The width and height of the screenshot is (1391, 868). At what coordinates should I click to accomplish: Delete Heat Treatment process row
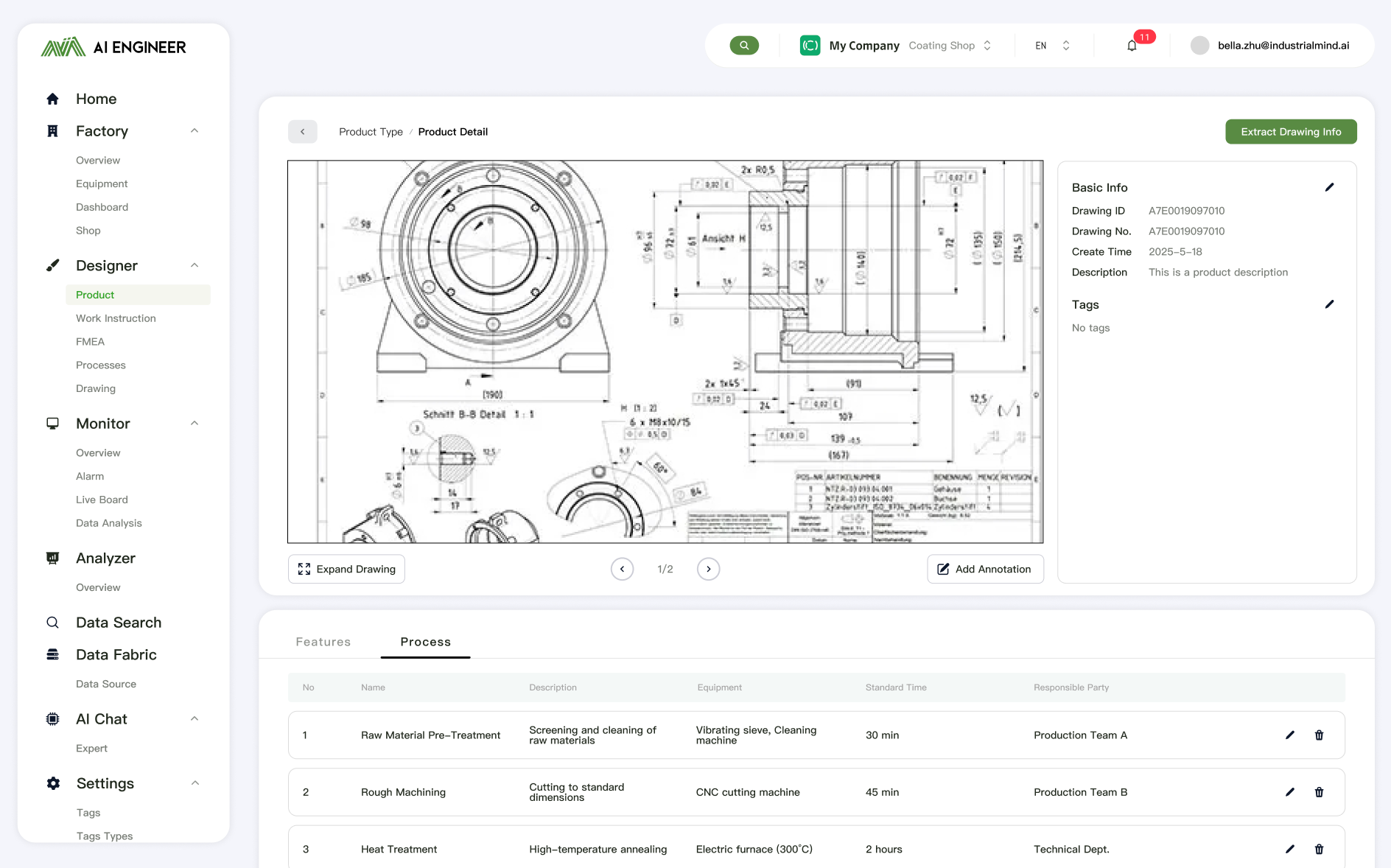coord(1320,850)
